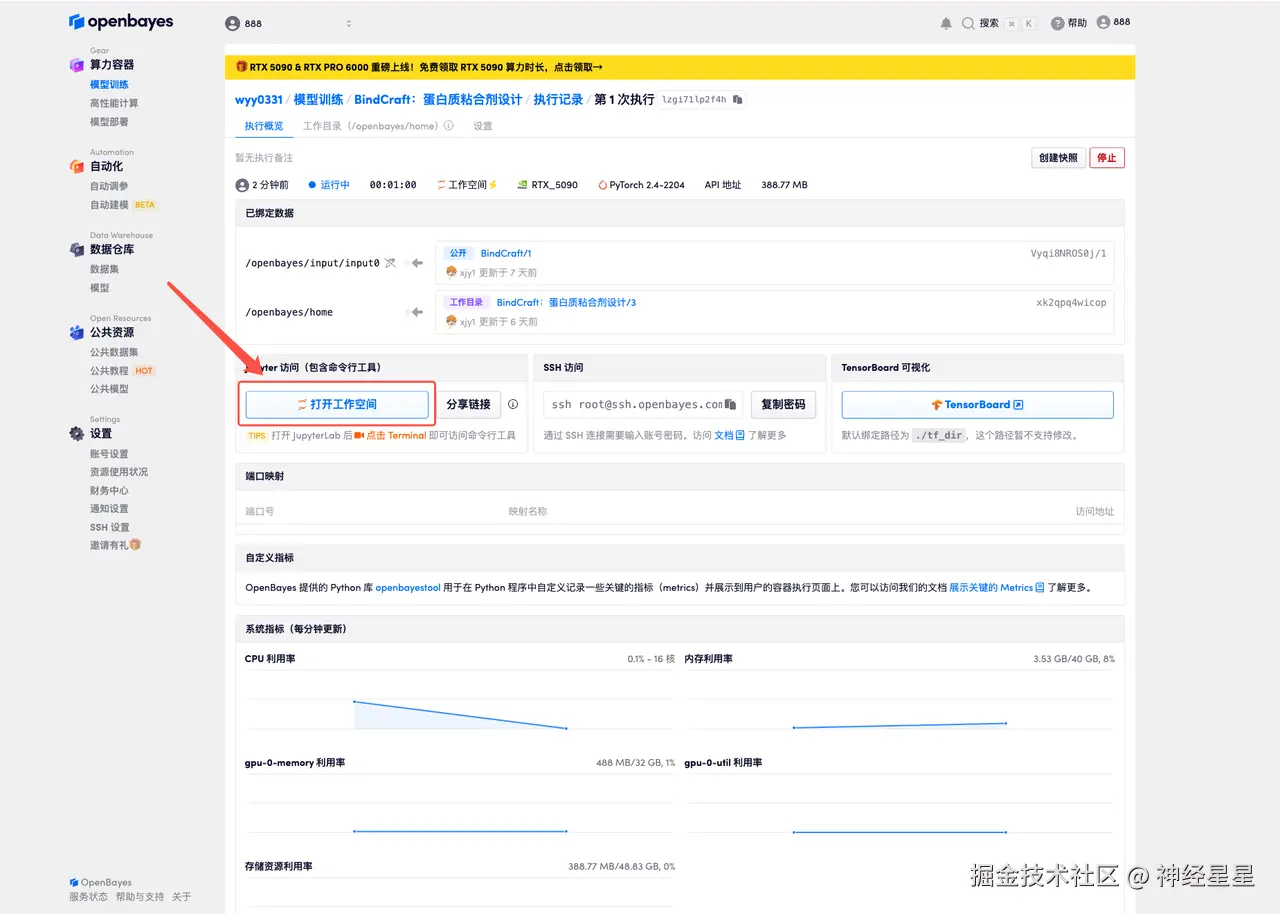The width and height of the screenshot is (1280, 914).
Task: Click the xjy1 avatar in BindCraft/1 row
Action: point(451,272)
